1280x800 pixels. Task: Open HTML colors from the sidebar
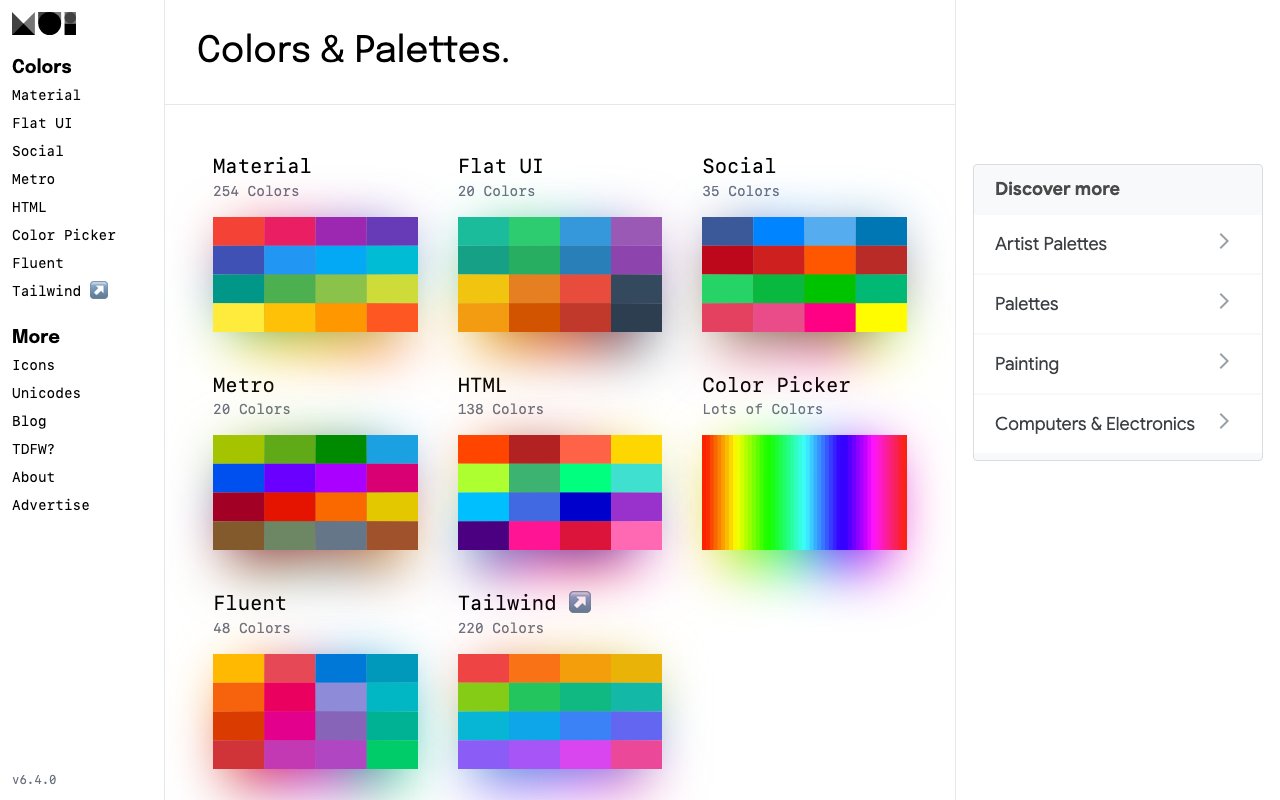[29, 207]
